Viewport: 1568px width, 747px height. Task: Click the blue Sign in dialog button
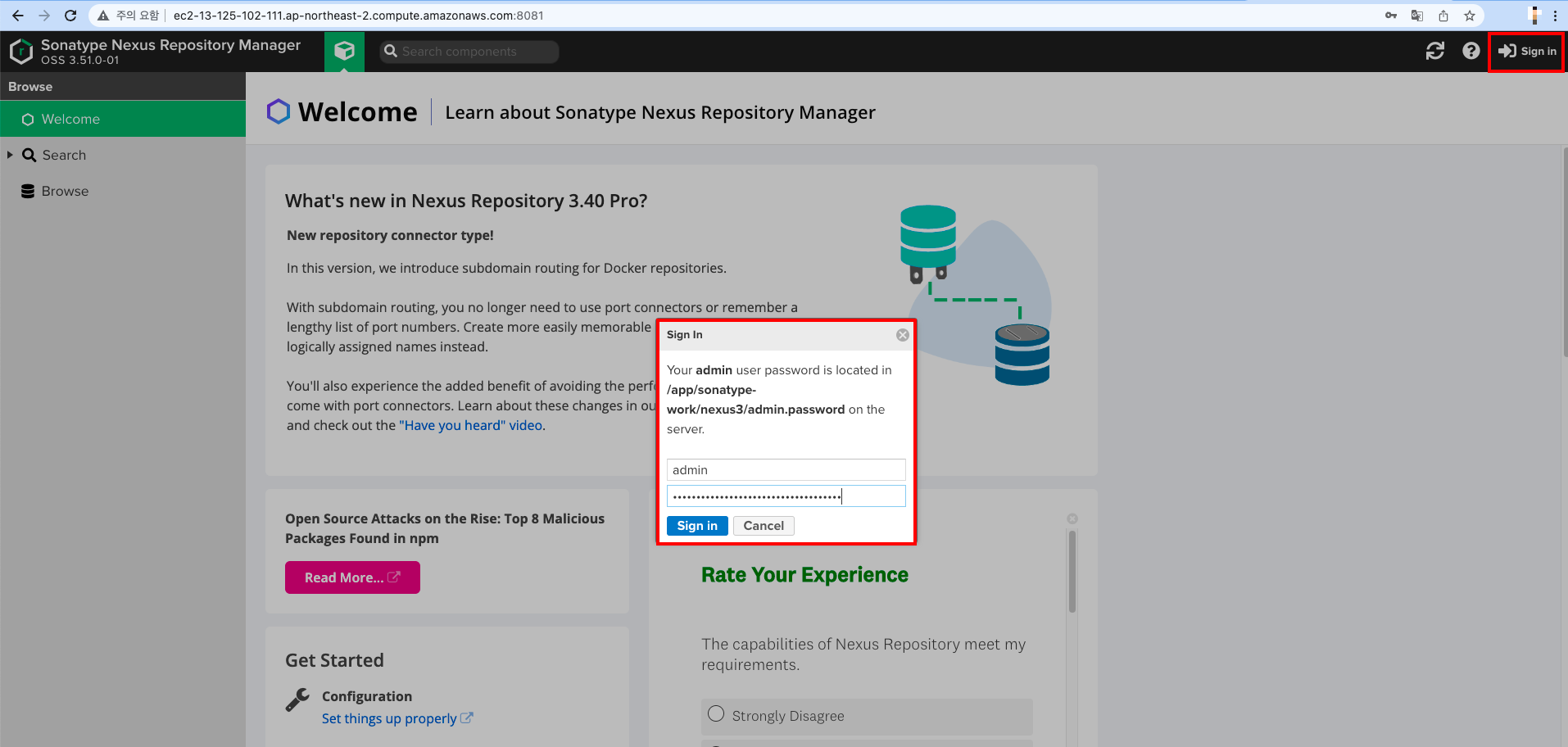697,526
